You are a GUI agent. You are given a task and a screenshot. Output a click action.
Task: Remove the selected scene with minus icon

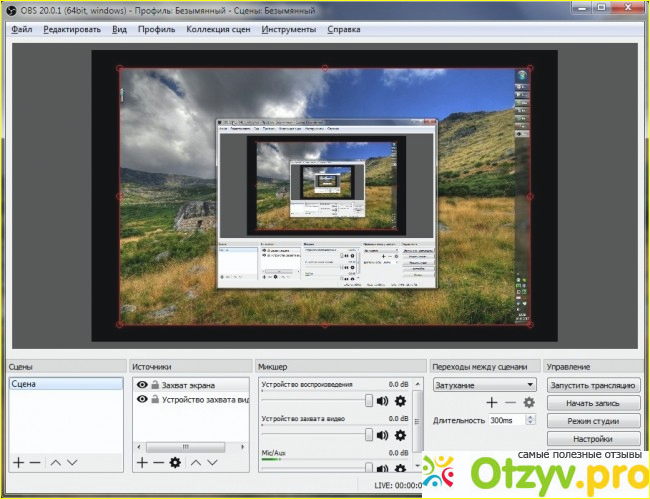[x=35, y=462]
